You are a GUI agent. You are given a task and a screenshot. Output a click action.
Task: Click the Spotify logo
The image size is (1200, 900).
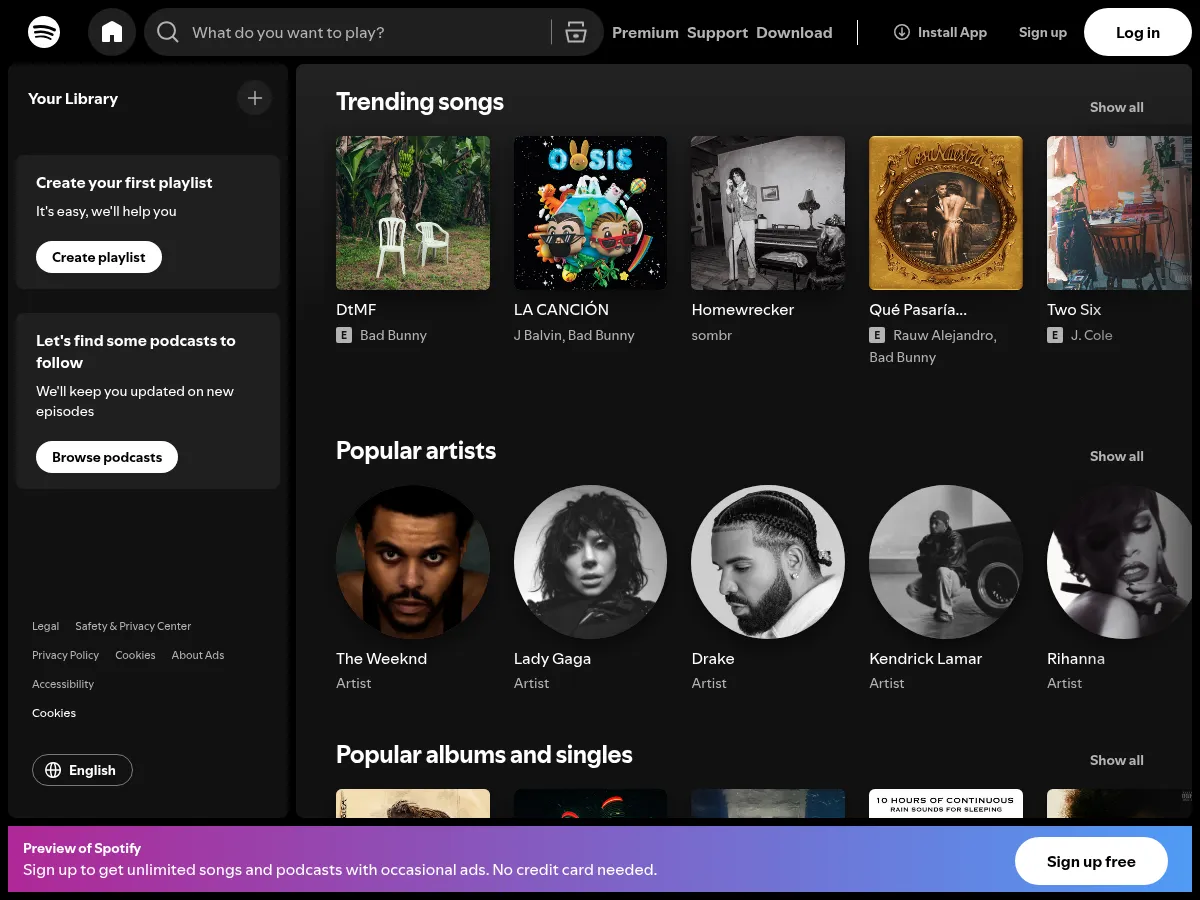[x=44, y=31]
